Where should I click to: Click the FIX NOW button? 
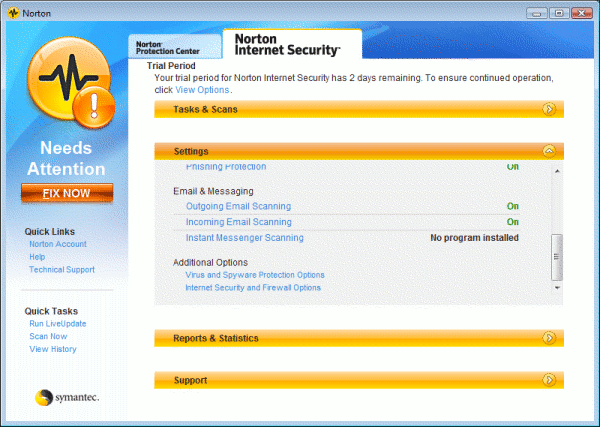(67, 193)
